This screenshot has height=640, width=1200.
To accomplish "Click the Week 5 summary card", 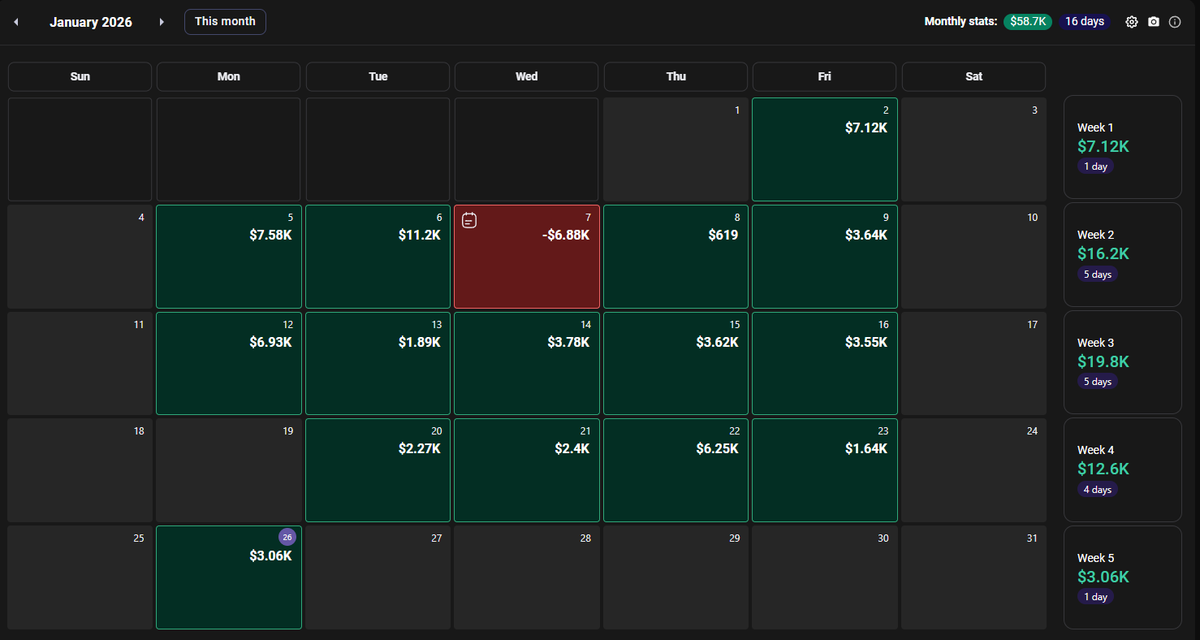I will [x=1123, y=578].
